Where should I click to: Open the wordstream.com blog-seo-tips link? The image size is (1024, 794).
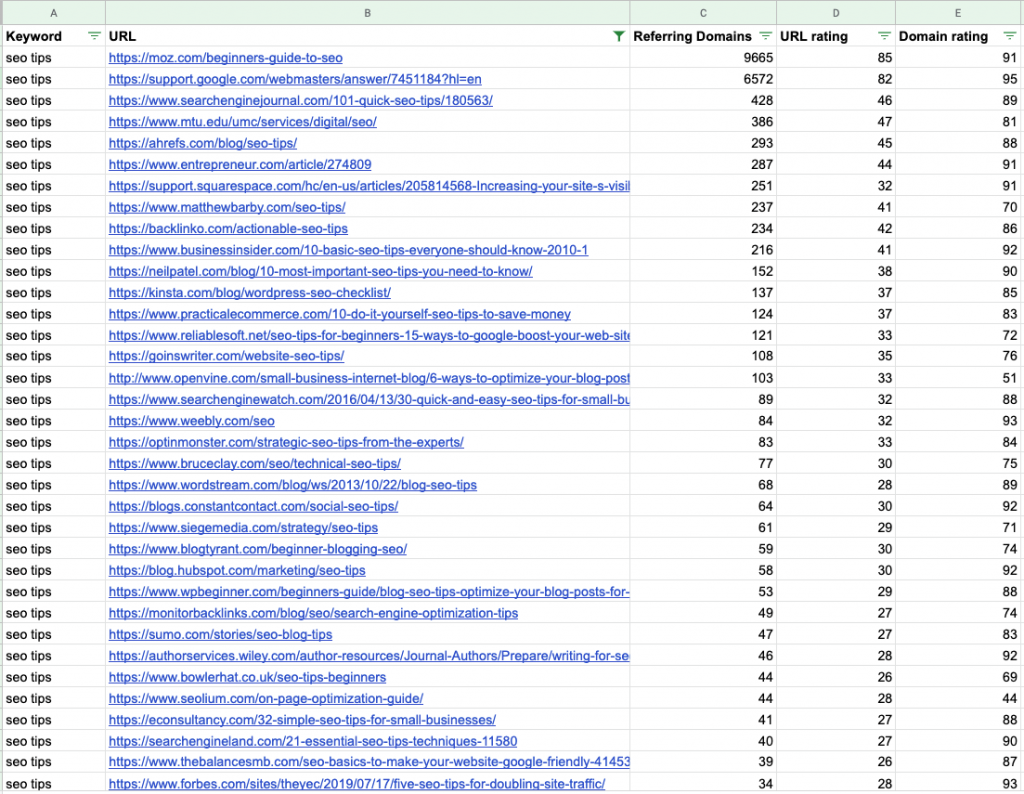point(293,485)
